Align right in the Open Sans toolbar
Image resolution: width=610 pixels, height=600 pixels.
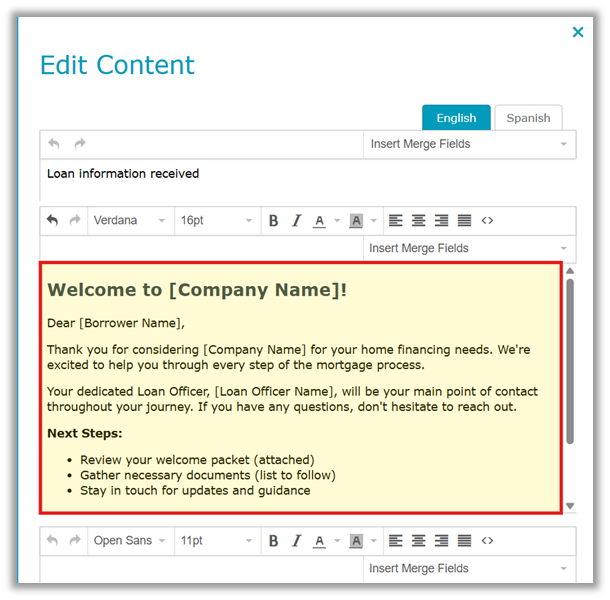442,540
